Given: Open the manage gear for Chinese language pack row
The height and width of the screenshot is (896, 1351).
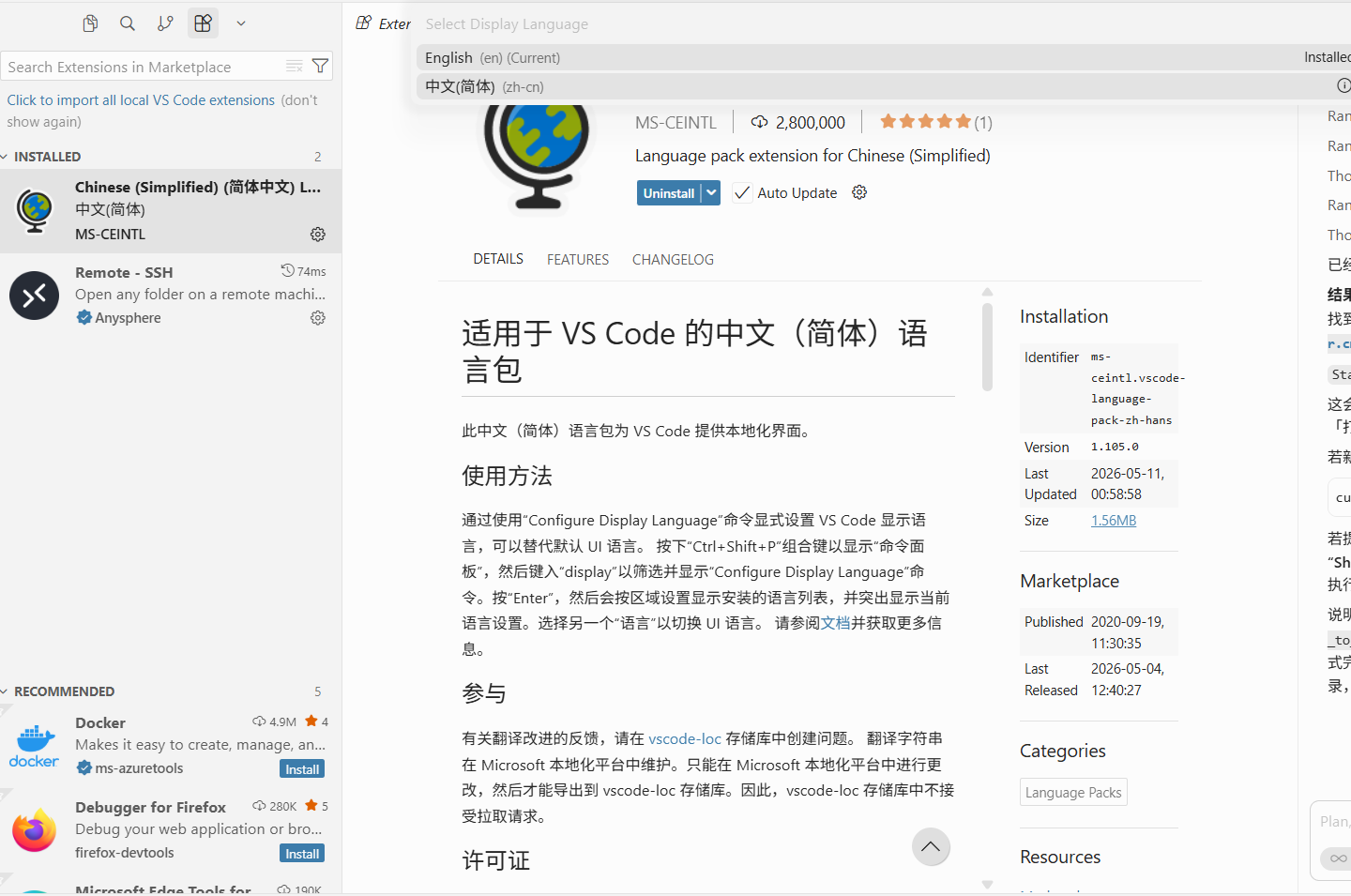Looking at the screenshot, I should point(318,235).
